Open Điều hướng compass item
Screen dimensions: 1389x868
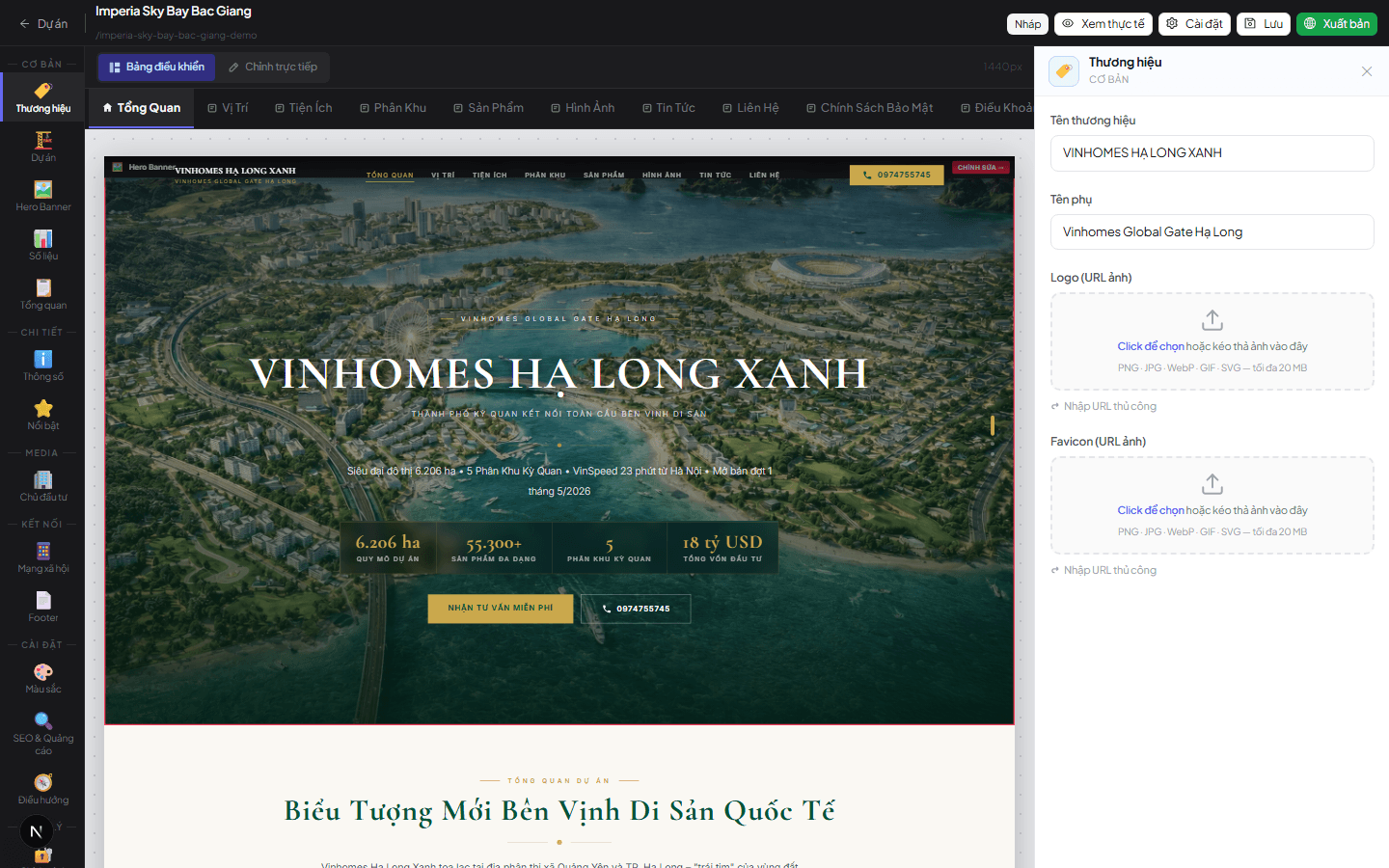click(42, 788)
